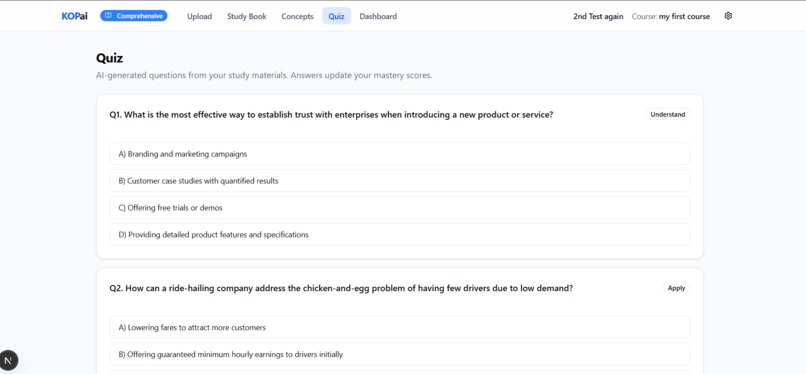
Task: Switch to the Concepts tab
Action: click(x=297, y=16)
